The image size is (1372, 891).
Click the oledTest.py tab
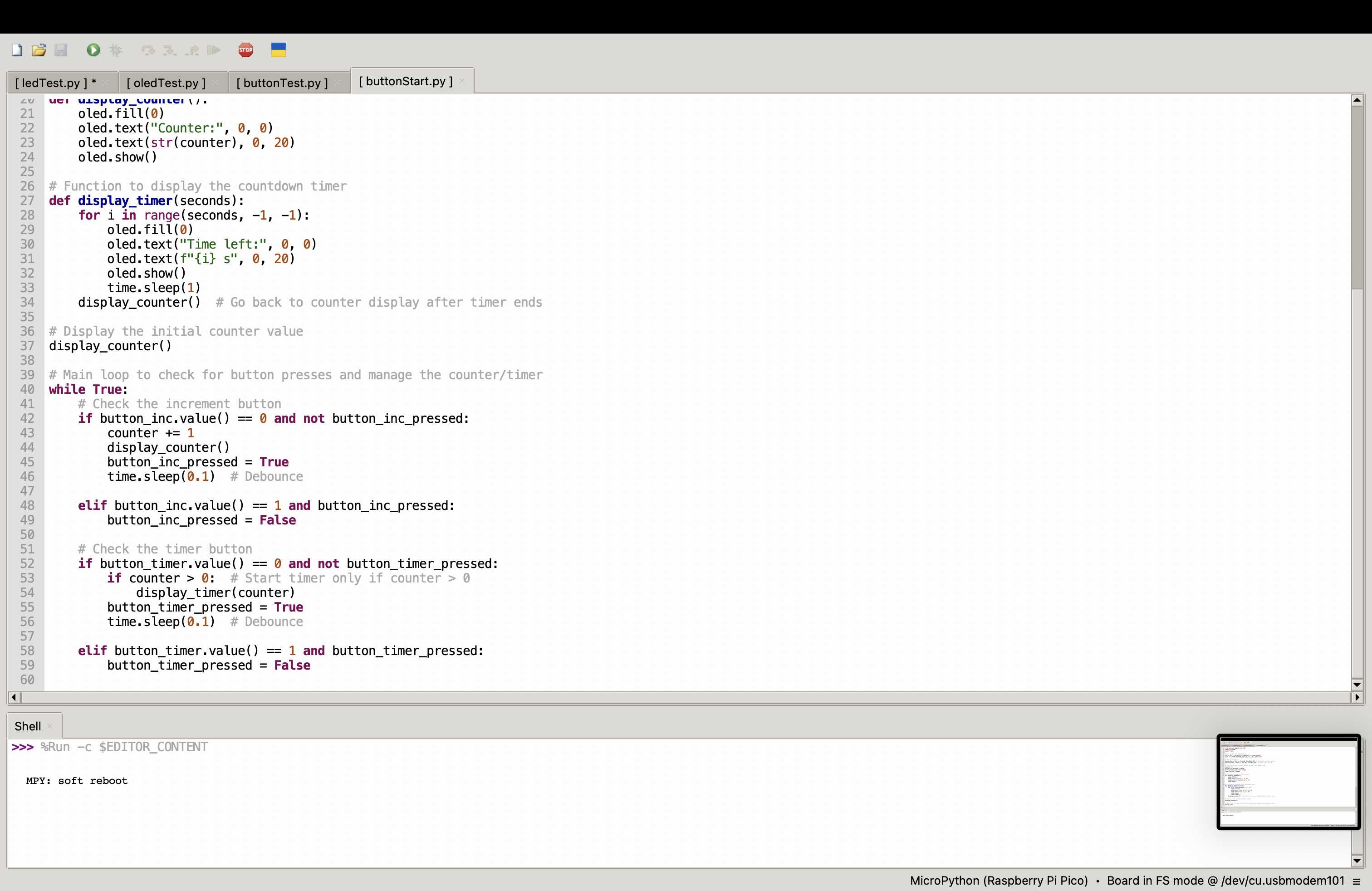pyautogui.click(x=165, y=81)
